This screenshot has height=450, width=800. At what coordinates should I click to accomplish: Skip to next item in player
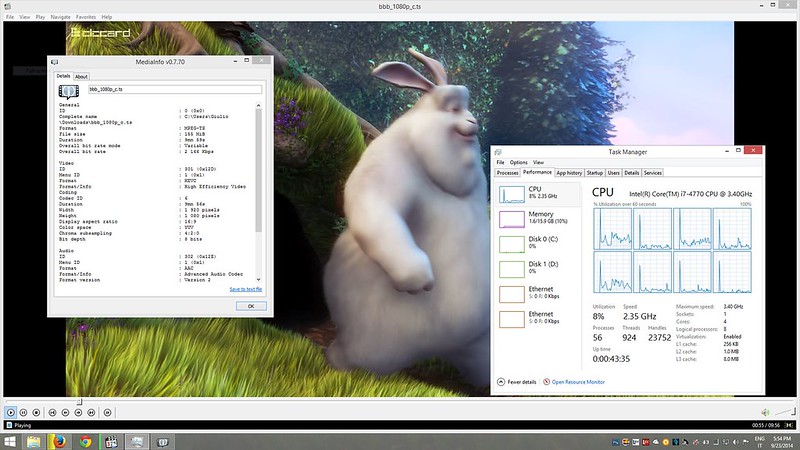pos(91,412)
